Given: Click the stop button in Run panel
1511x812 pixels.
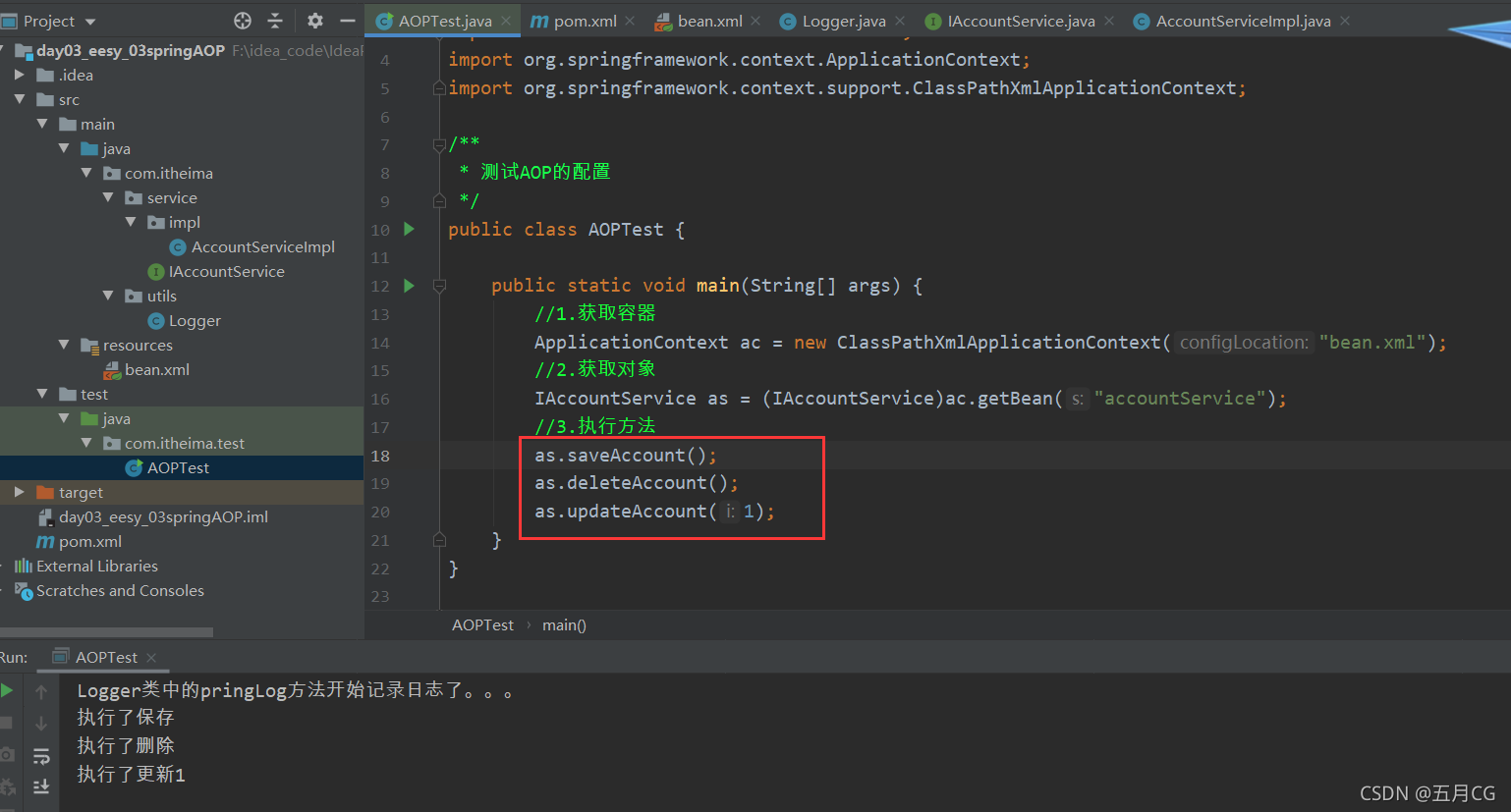Looking at the screenshot, I should 7,723.
